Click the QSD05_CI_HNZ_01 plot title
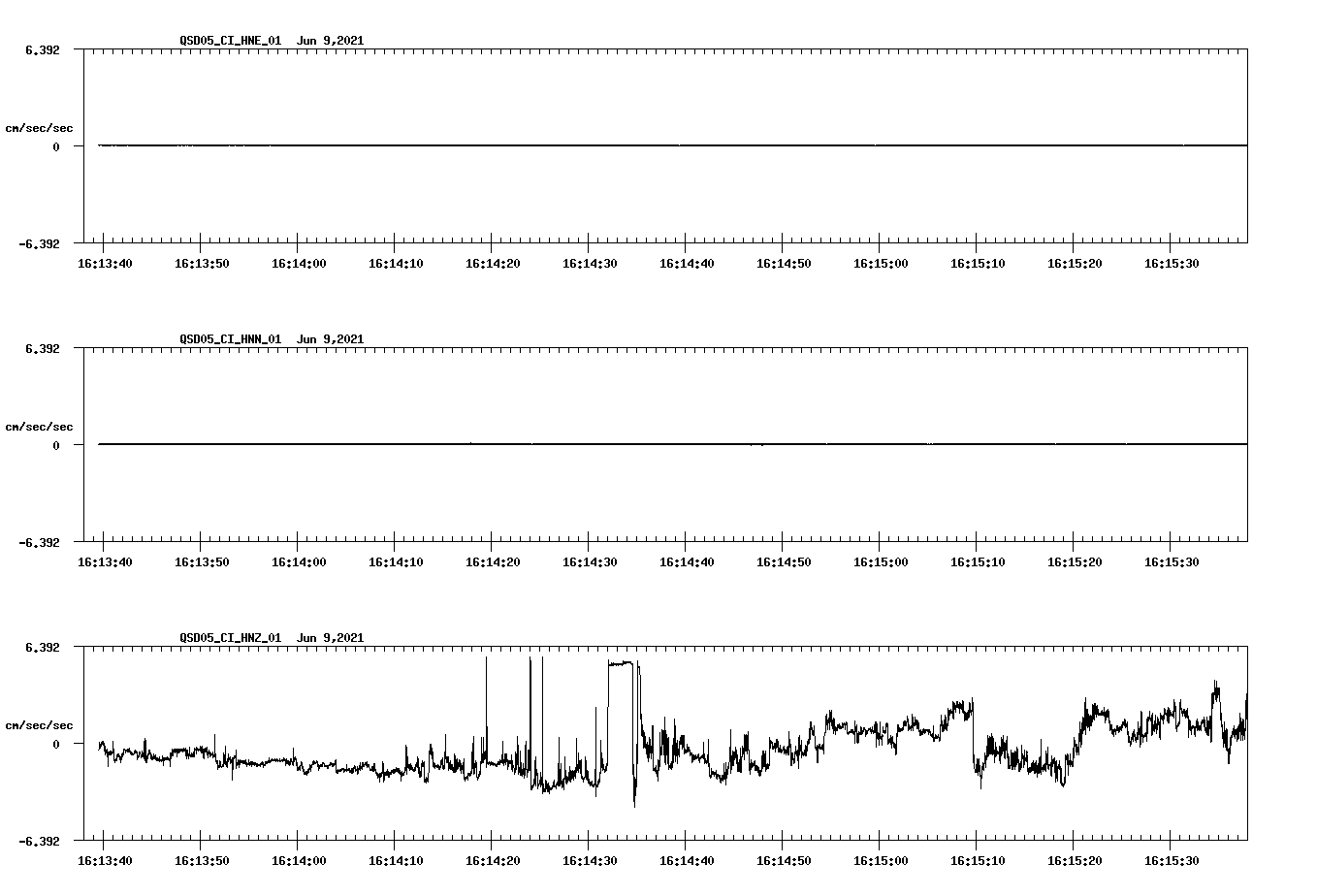 tap(272, 638)
